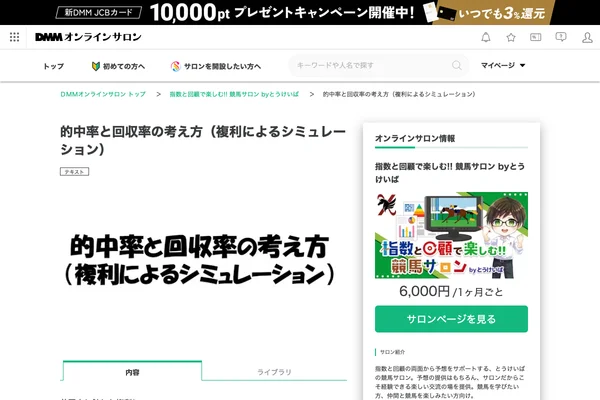
Task: Switch to the ライブラリ tab
Action: 274,371
